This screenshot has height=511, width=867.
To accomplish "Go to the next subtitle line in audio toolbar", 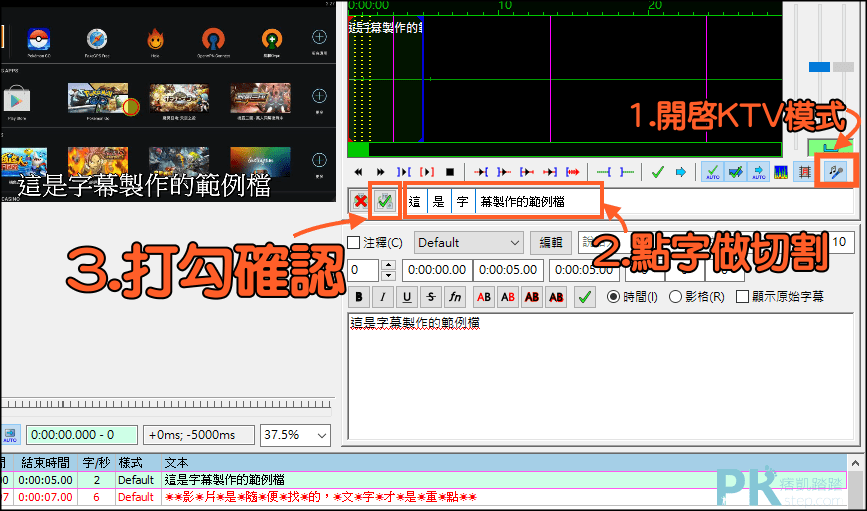I will pos(380,172).
